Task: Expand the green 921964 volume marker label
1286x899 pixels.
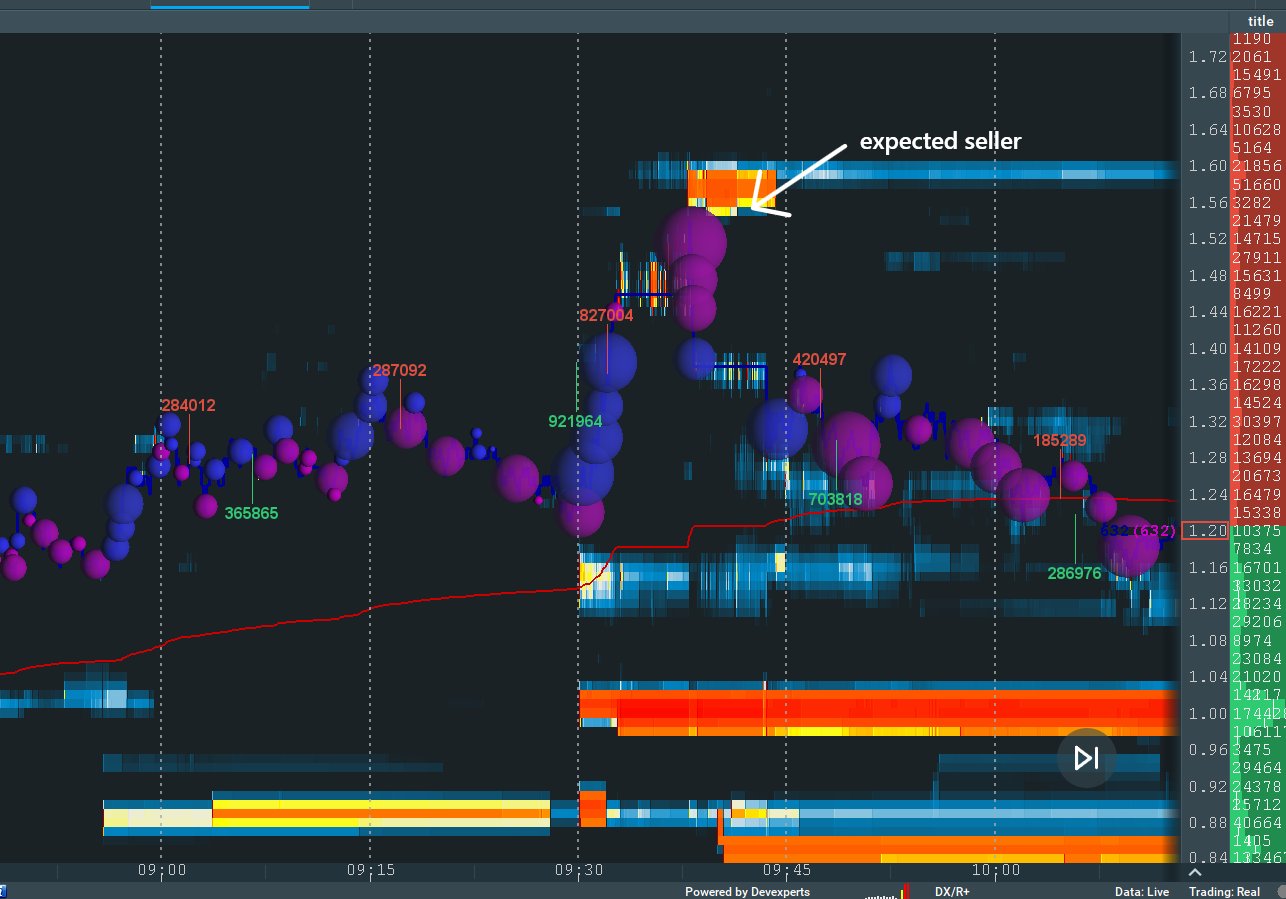Action: (x=574, y=421)
